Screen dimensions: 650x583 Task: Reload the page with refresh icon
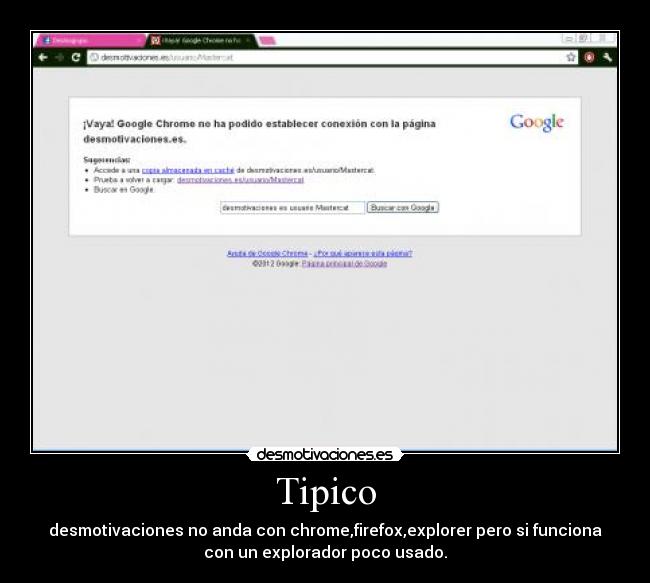pyautogui.click(x=75, y=57)
